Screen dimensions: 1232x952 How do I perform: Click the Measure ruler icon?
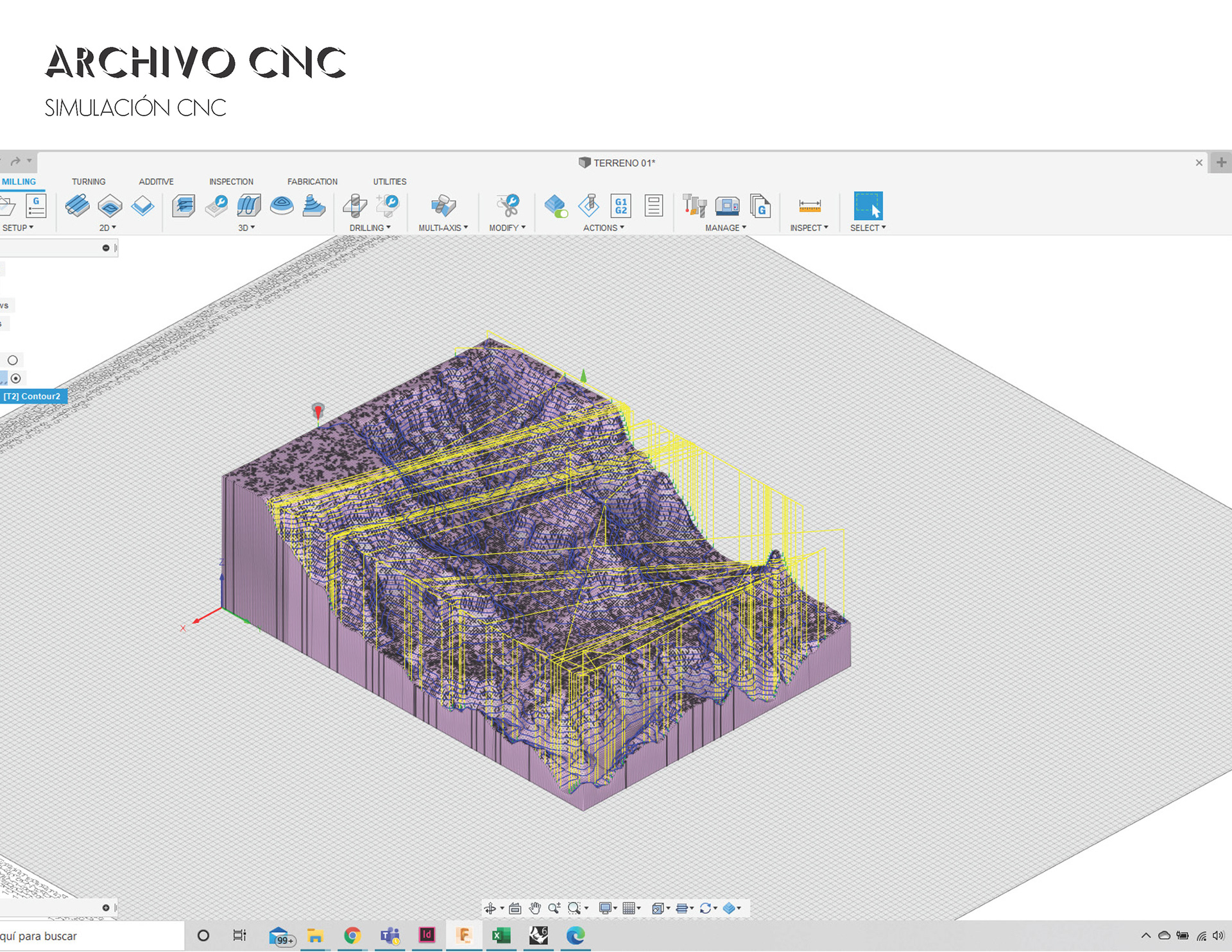809,206
